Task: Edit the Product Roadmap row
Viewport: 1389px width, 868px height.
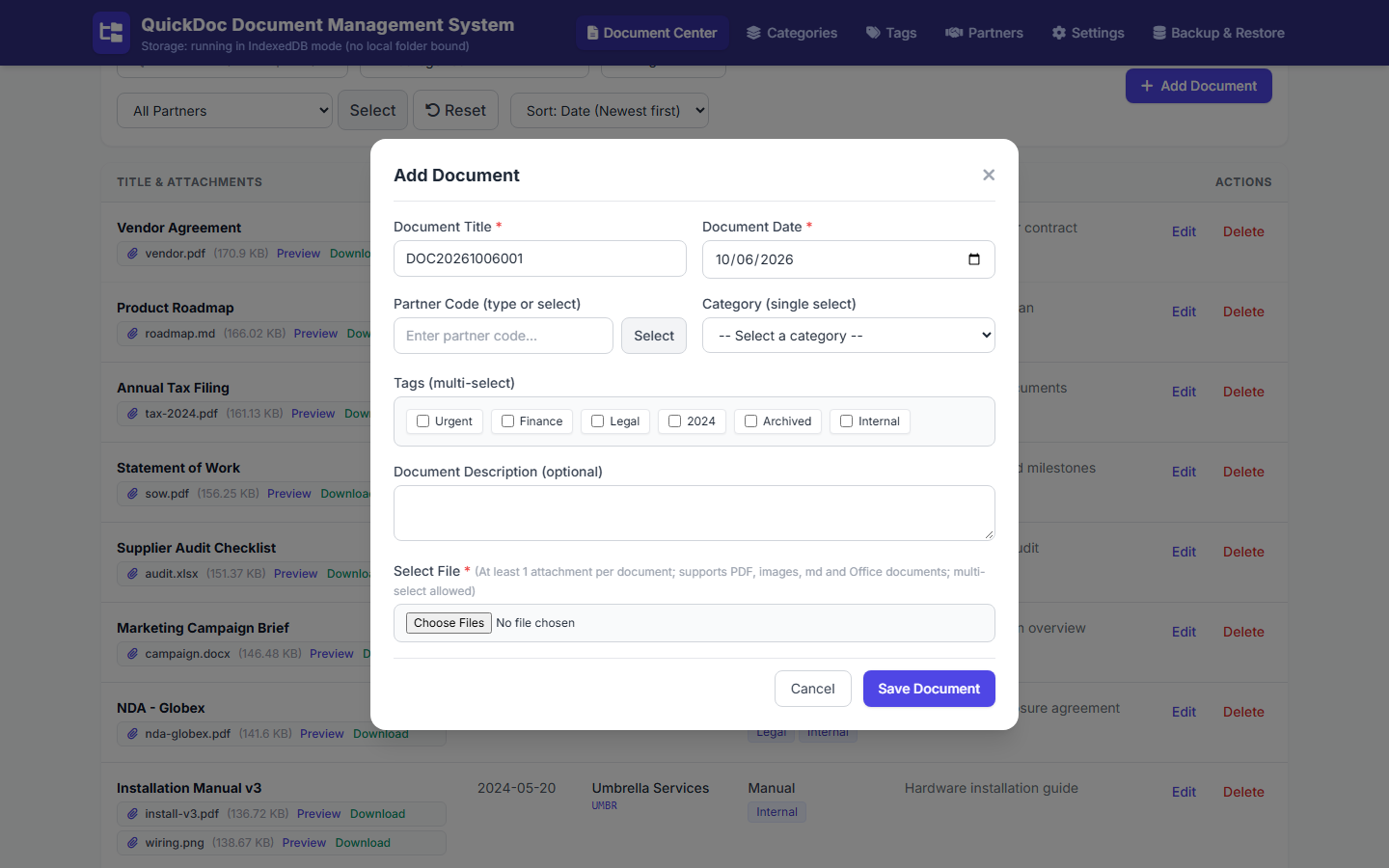Action: click(x=1184, y=312)
